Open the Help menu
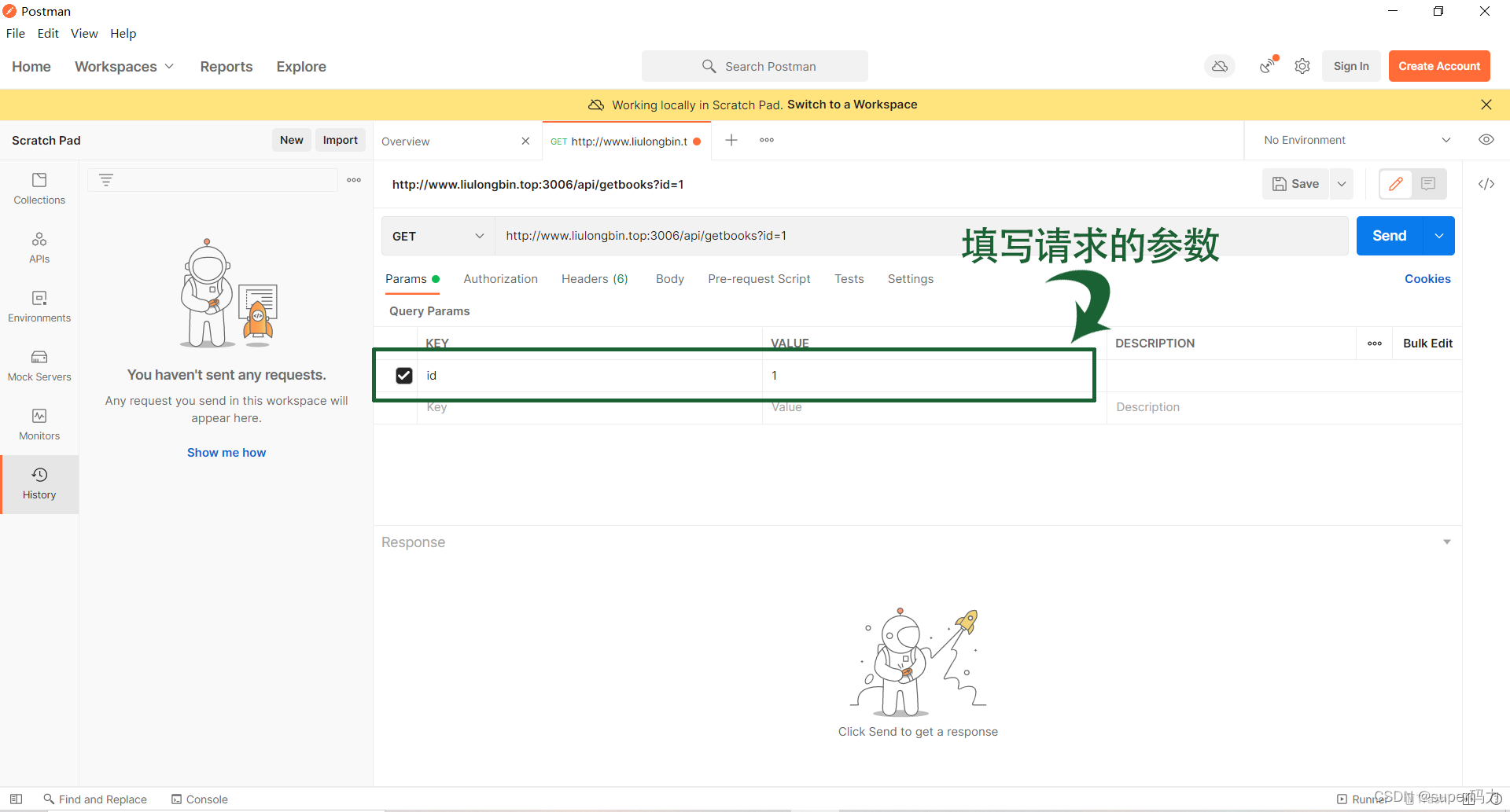Screen dimensions: 1510x812 click(x=123, y=33)
